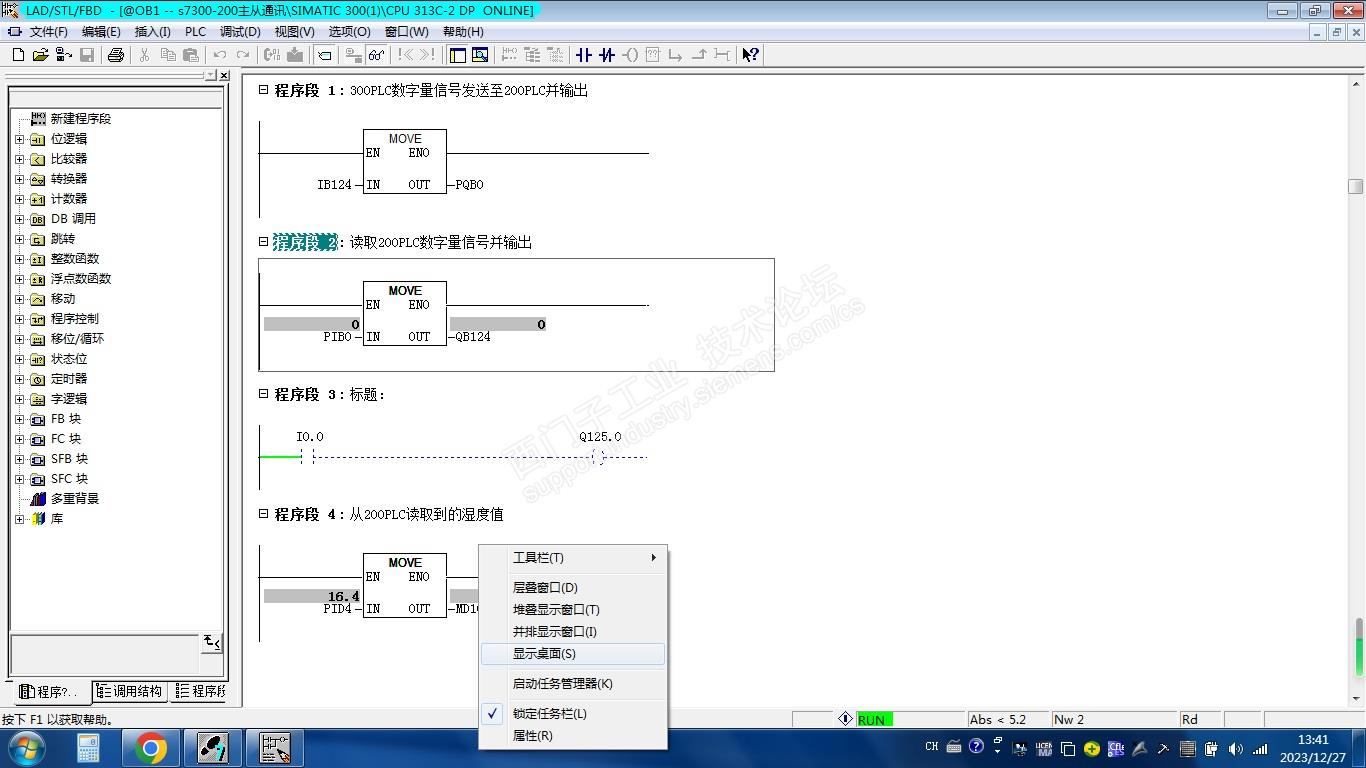1366x768 pixels.
Task: Click the context Help arrow icon
Action: click(750, 55)
